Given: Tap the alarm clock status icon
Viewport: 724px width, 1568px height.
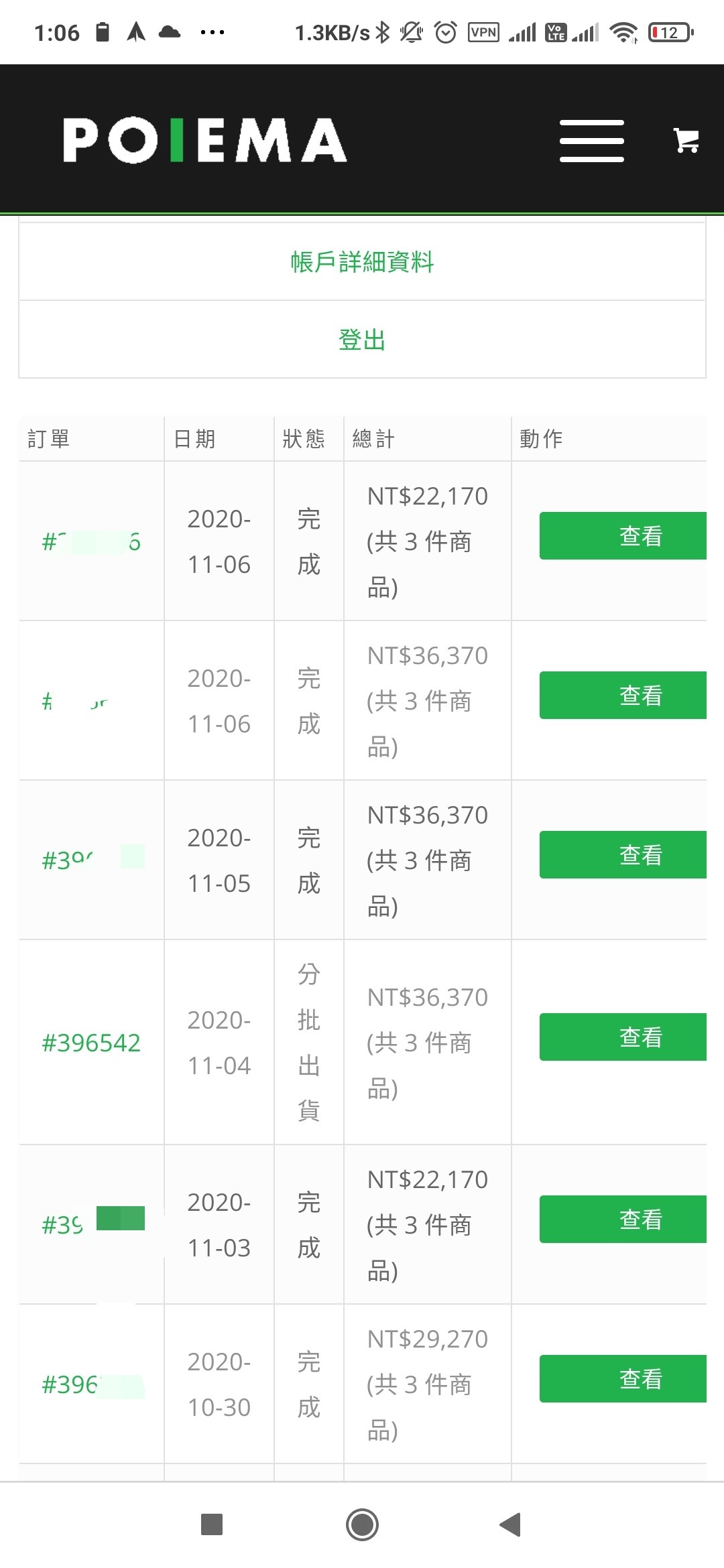Looking at the screenshot, I should point(446,32).
